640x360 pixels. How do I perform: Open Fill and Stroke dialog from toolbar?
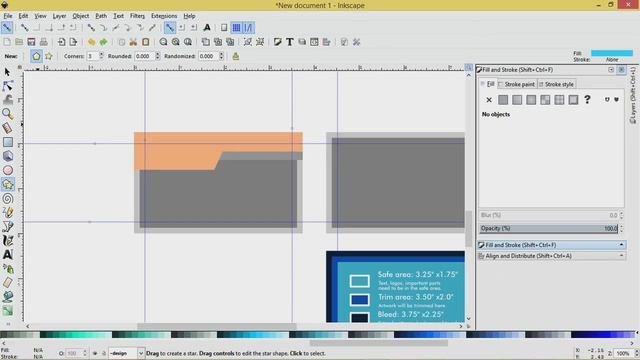[278, 42]
